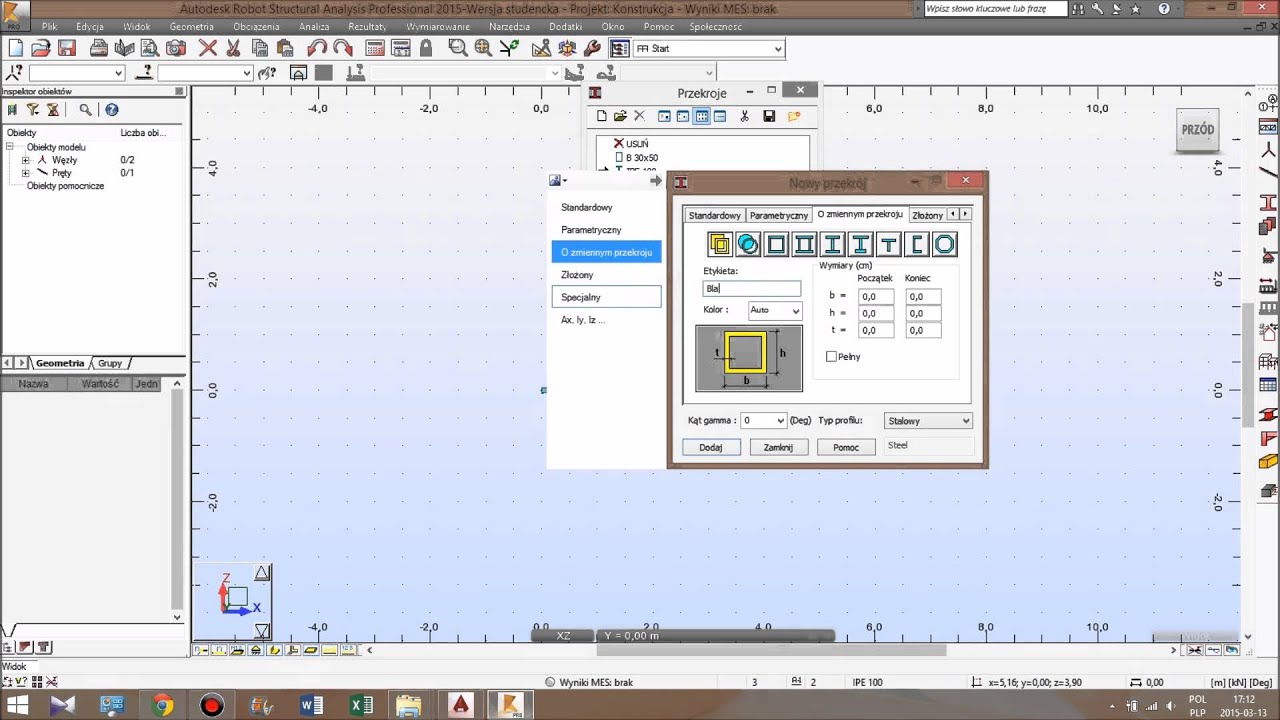Open the Kolor Auto dropdown
This screenshot has width=1280, height=720.
[775, 310]
